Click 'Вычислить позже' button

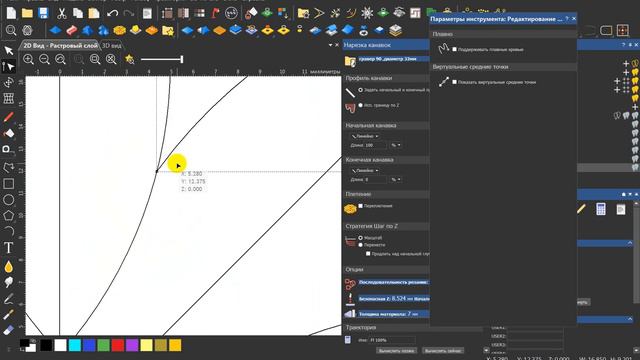pyautogui.click(x=396, y=351)
